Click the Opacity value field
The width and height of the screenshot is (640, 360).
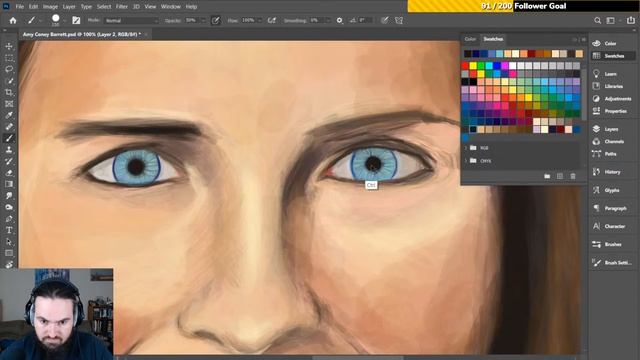[191, 20]
